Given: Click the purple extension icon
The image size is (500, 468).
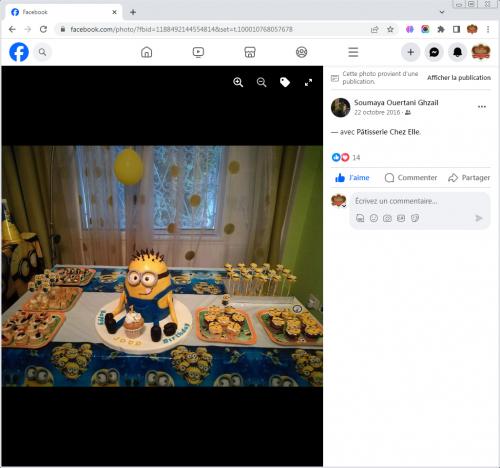Looking at the screenshot, I should [410, 29].
